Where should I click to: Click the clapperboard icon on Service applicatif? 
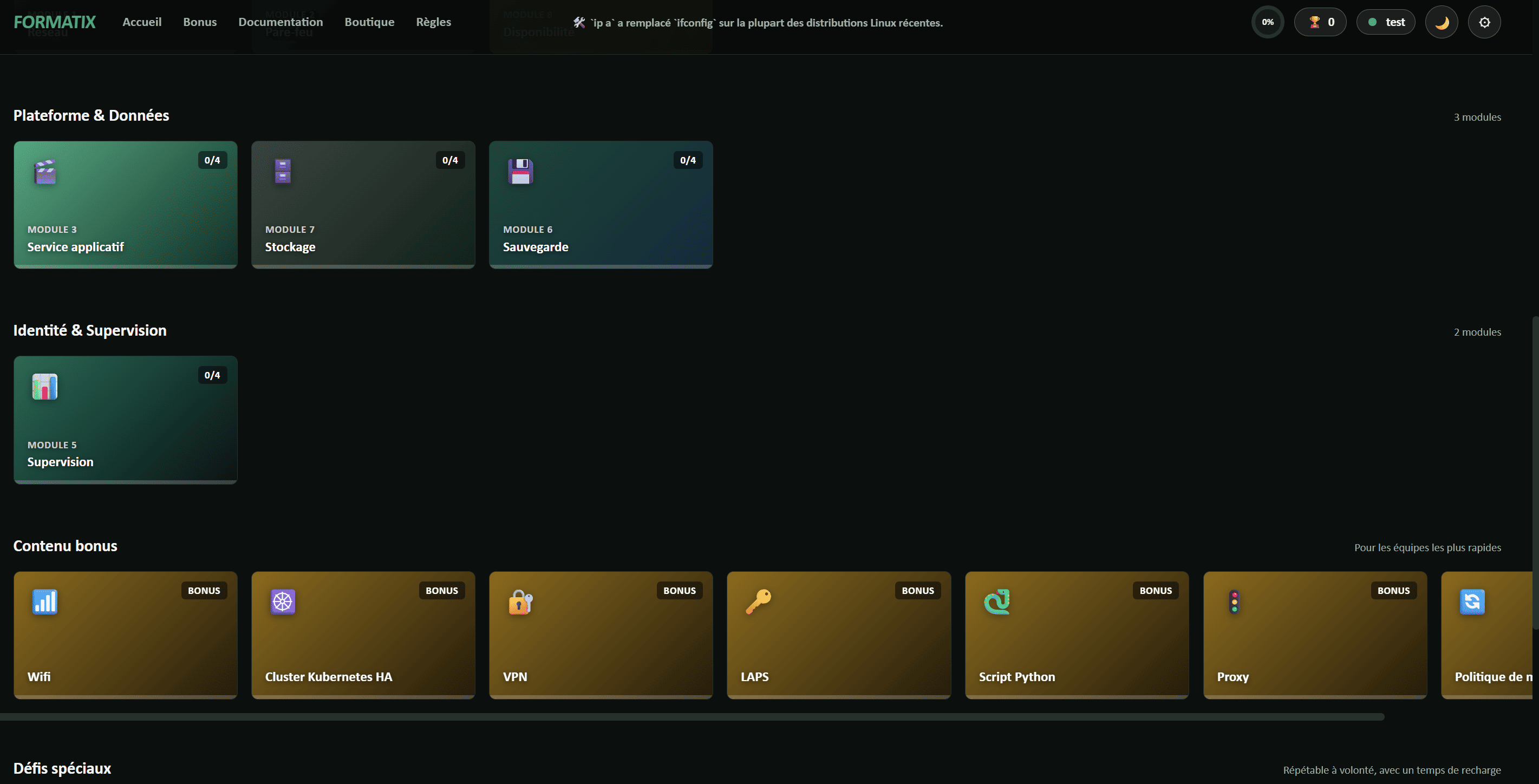(45, 172)
